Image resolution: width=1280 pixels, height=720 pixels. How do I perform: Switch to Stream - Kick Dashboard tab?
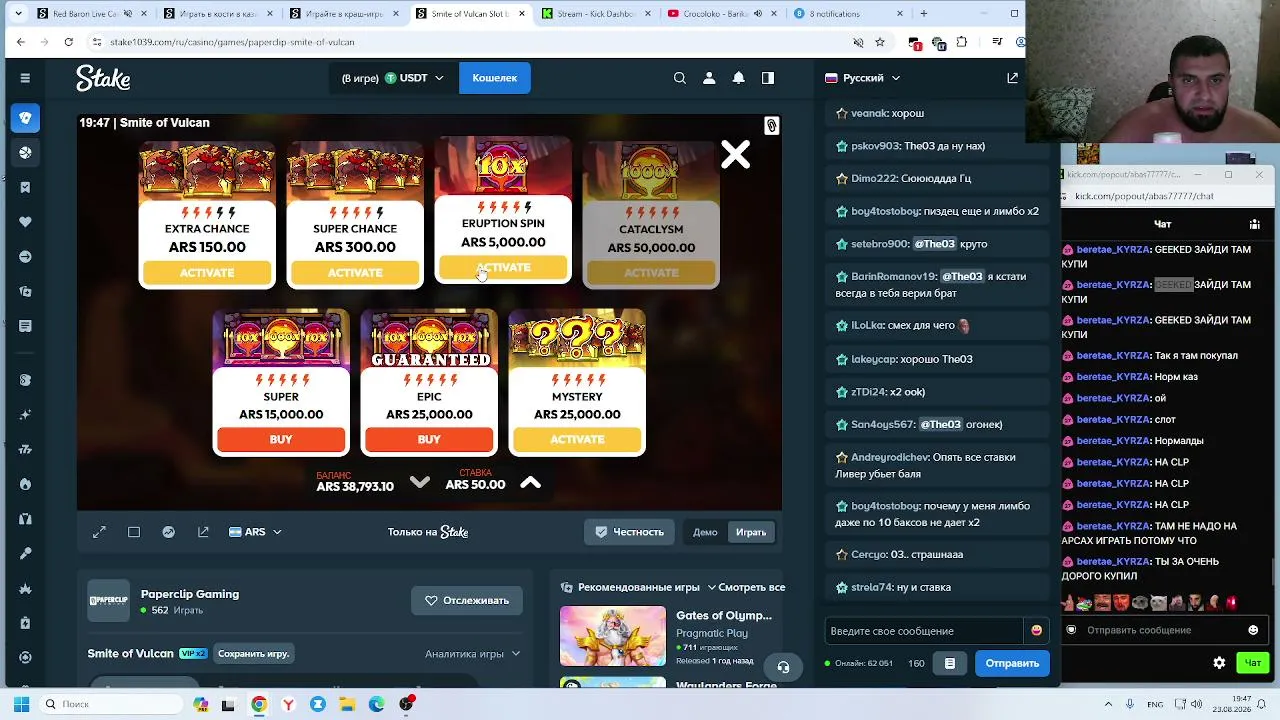[x=594, y=14]
